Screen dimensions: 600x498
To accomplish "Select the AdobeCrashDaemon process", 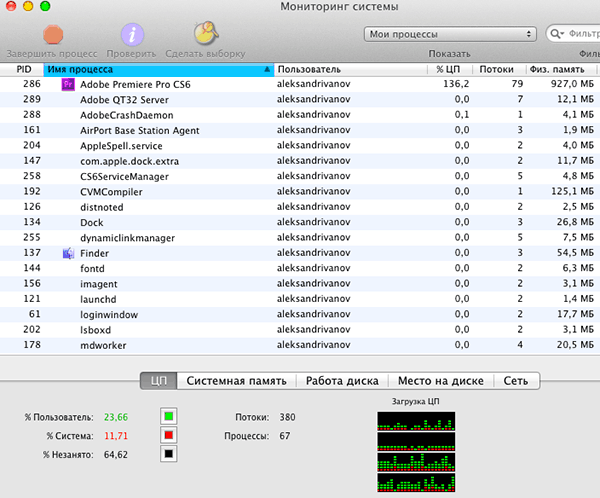I will 127,115.
